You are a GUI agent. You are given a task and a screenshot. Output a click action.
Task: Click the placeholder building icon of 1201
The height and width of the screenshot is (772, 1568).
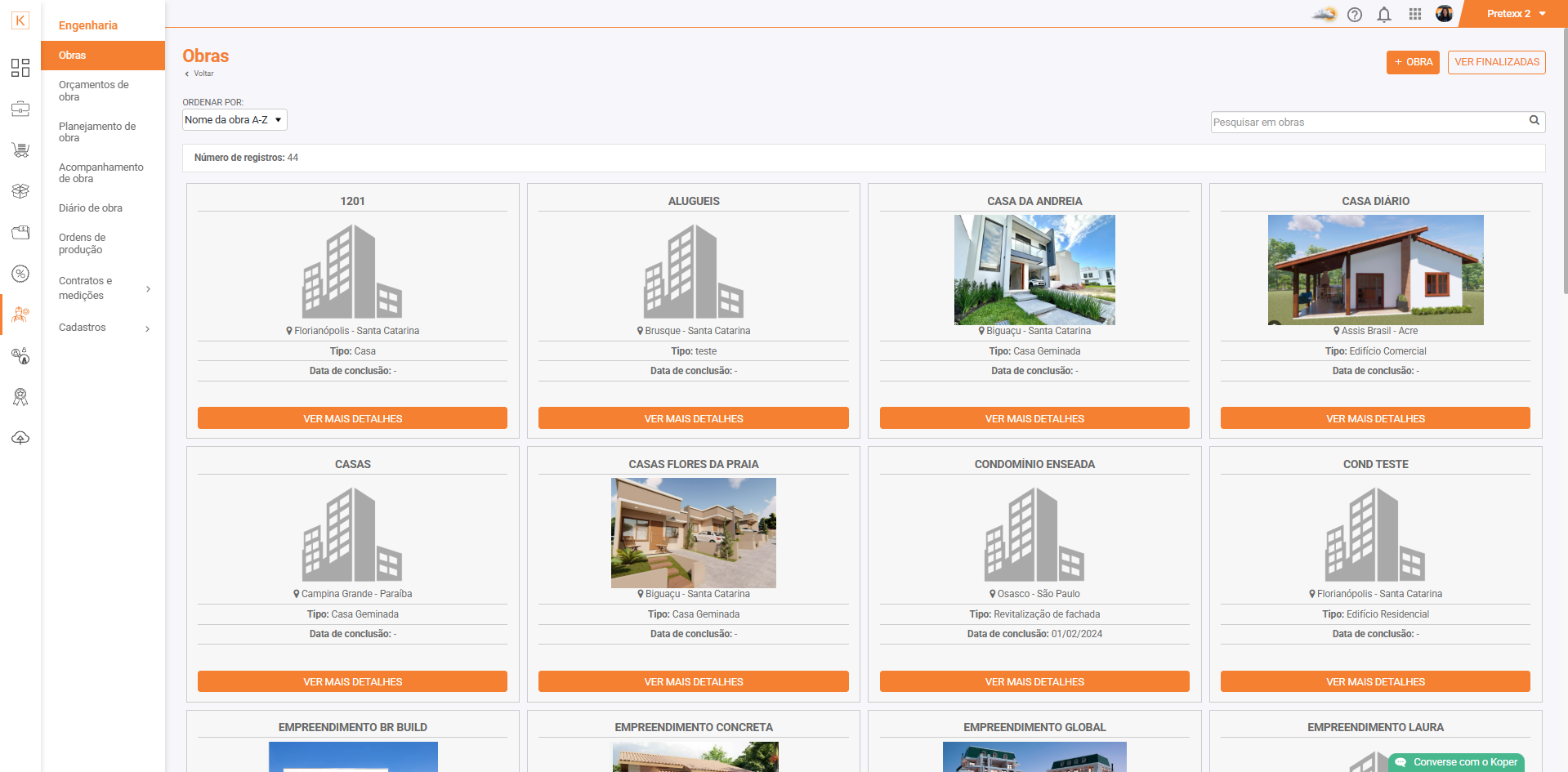point(352,271)
